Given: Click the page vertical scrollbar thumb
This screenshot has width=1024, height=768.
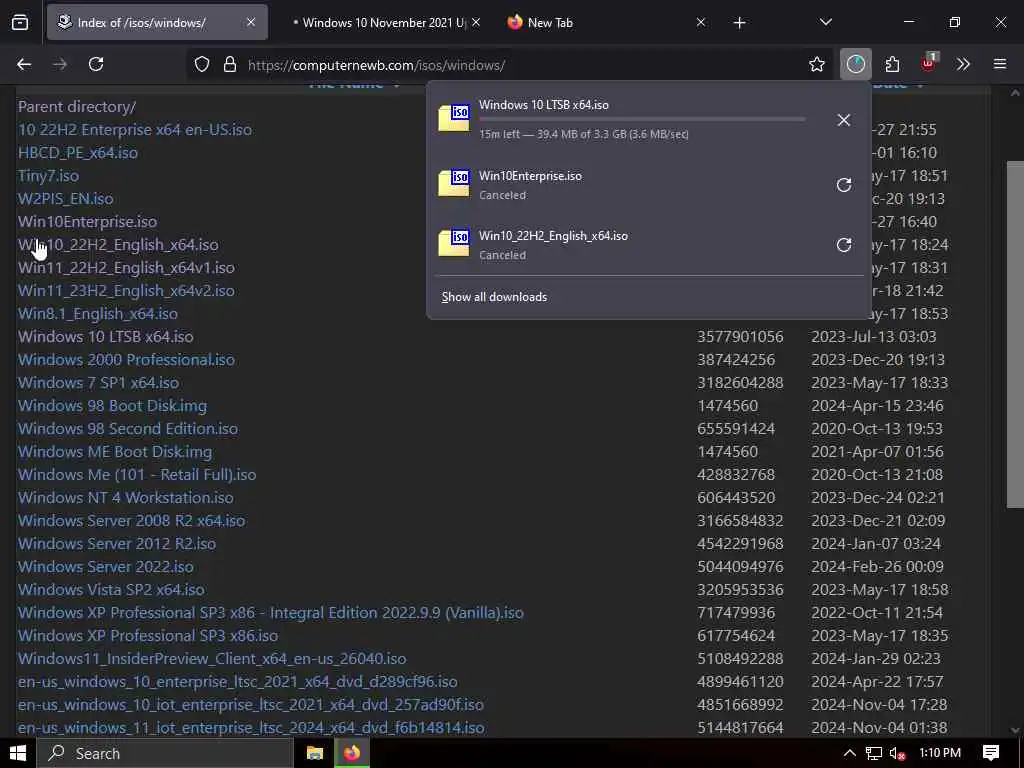Looking at the screenshot, I should tap(1015, 333).
